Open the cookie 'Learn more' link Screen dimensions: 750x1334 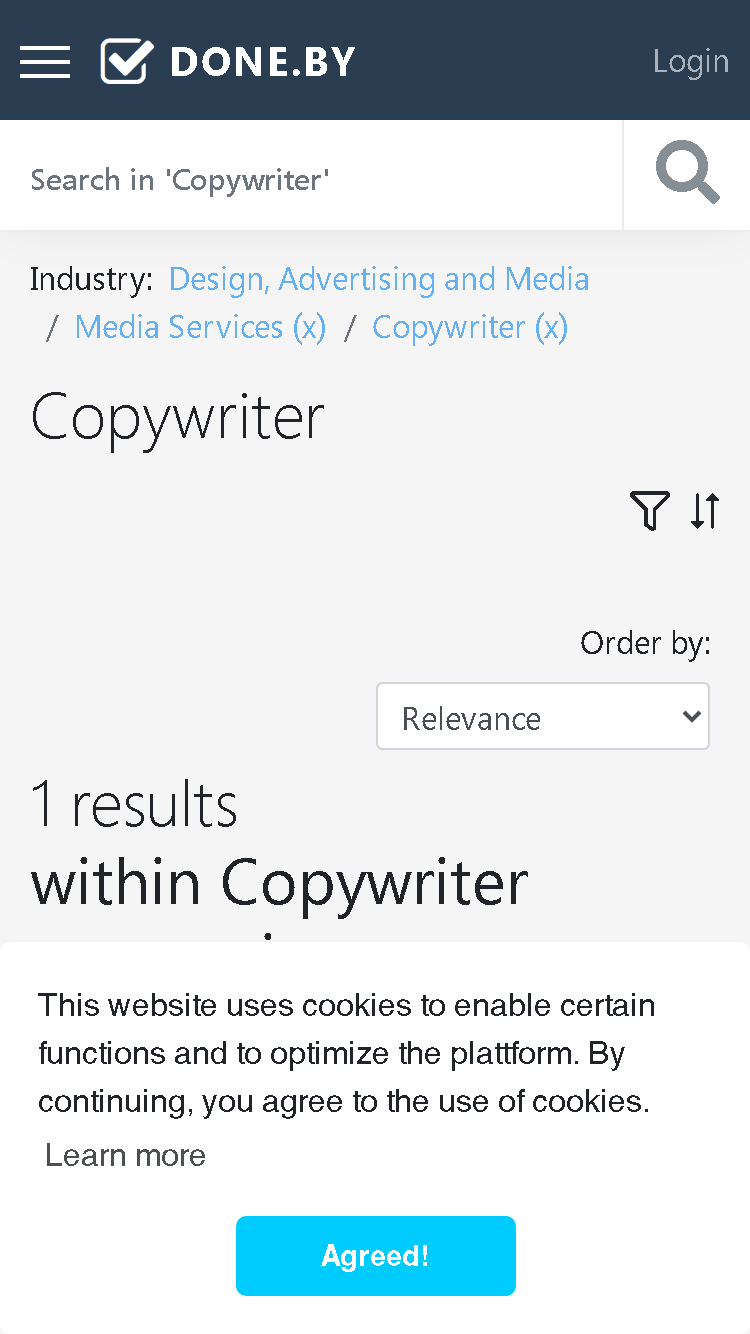pos(126,1155)
